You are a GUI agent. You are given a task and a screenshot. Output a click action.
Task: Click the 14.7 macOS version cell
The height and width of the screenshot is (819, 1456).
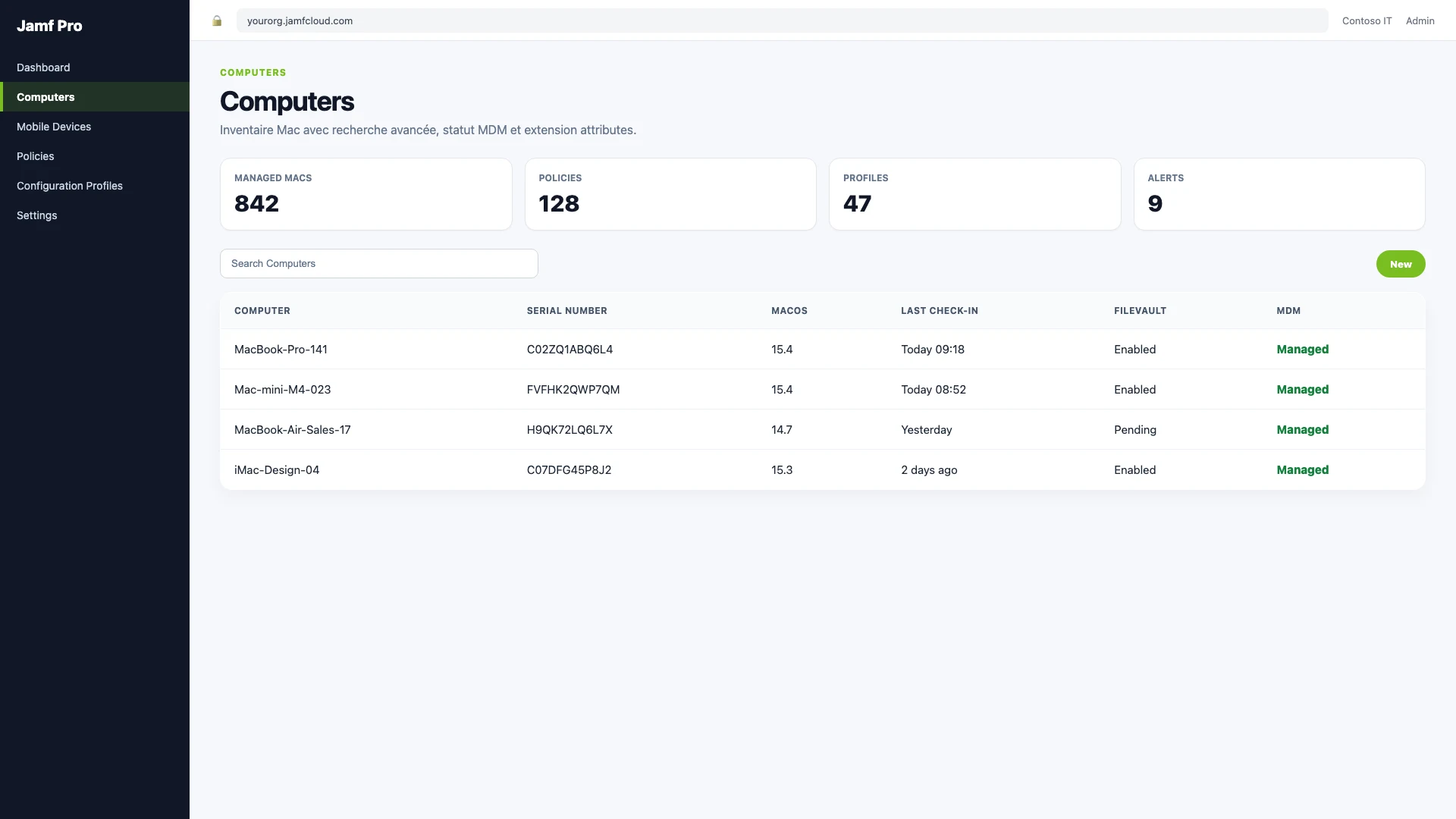pyautogui.click(x=782, y=430)
